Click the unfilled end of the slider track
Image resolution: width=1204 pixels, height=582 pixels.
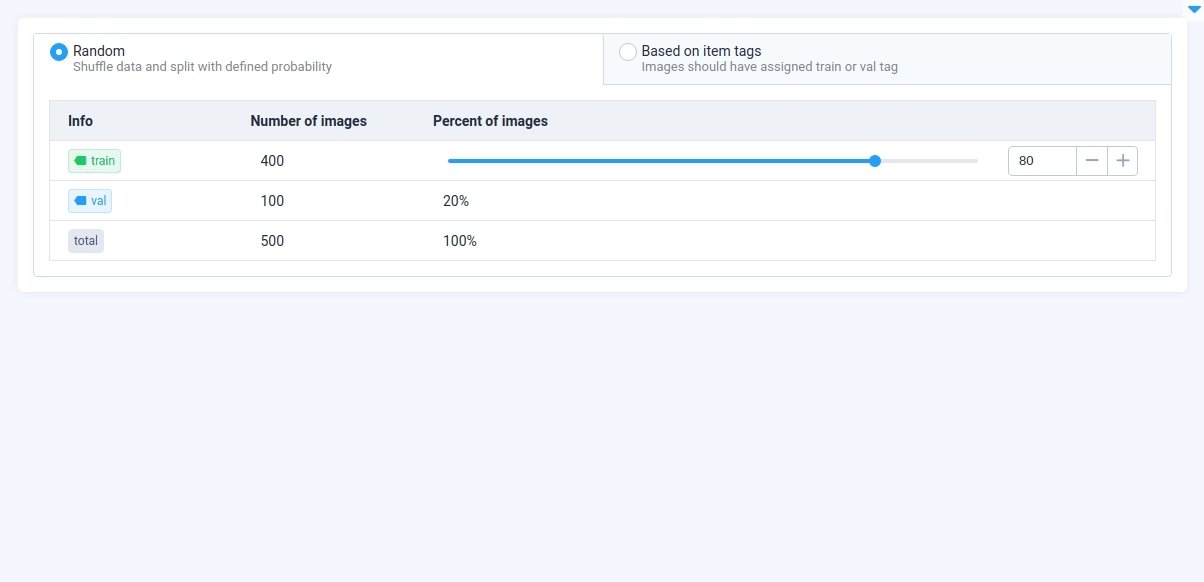pyautogui.click(x=929, y=160)
